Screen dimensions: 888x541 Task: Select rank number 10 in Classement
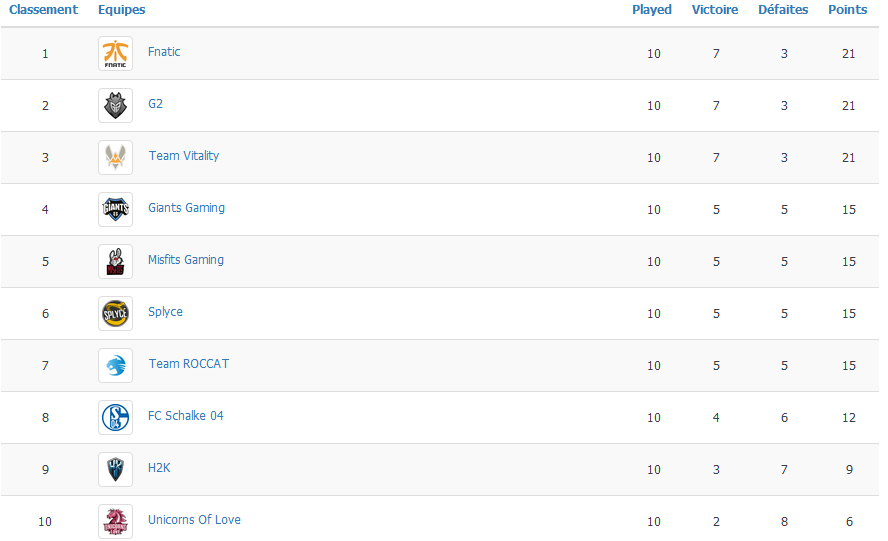[x=45, y=522]
